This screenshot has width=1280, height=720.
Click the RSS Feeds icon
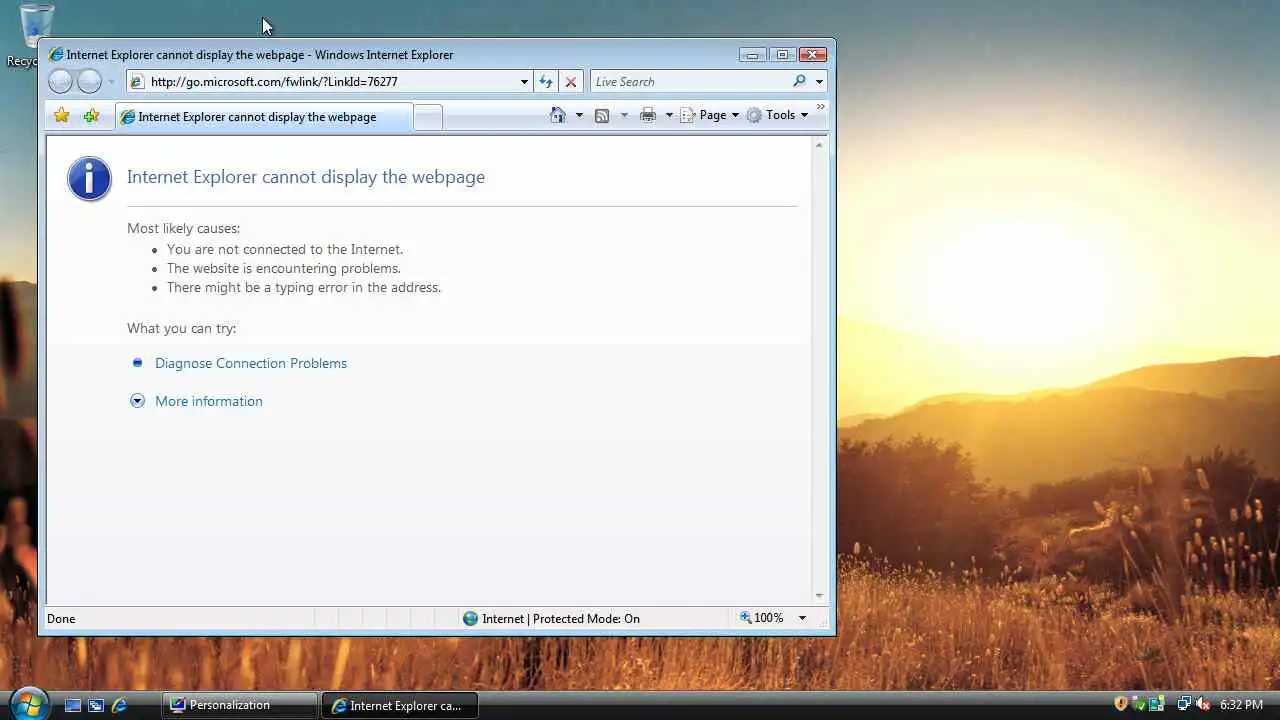602,115
